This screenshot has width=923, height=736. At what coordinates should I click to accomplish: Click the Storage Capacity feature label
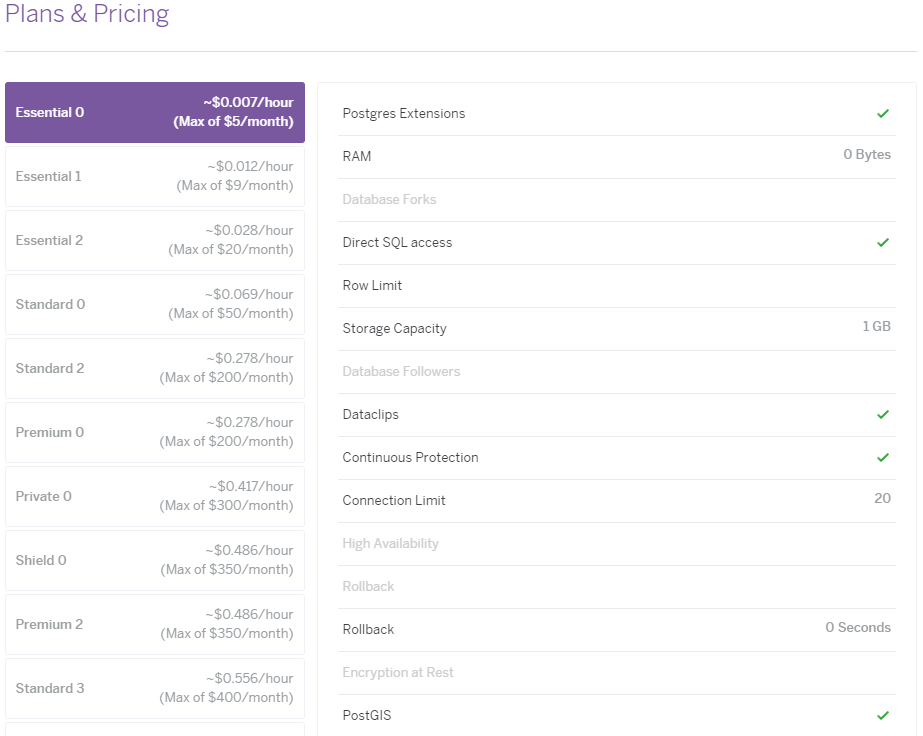pos(394,329)
